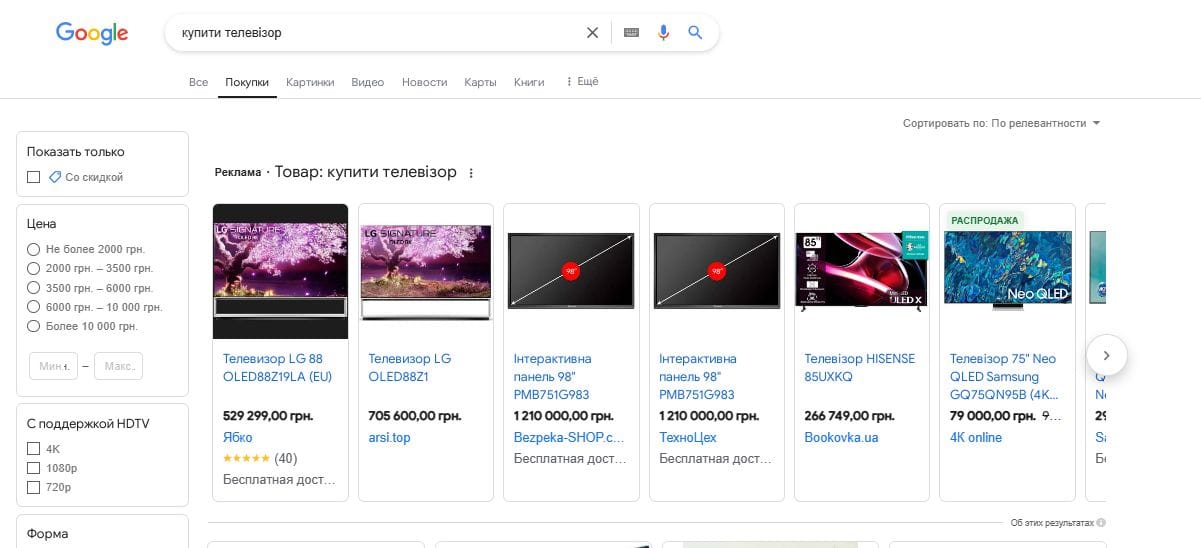
Task: Switch to the Новости tab
Action: click(x=425, y=82)
